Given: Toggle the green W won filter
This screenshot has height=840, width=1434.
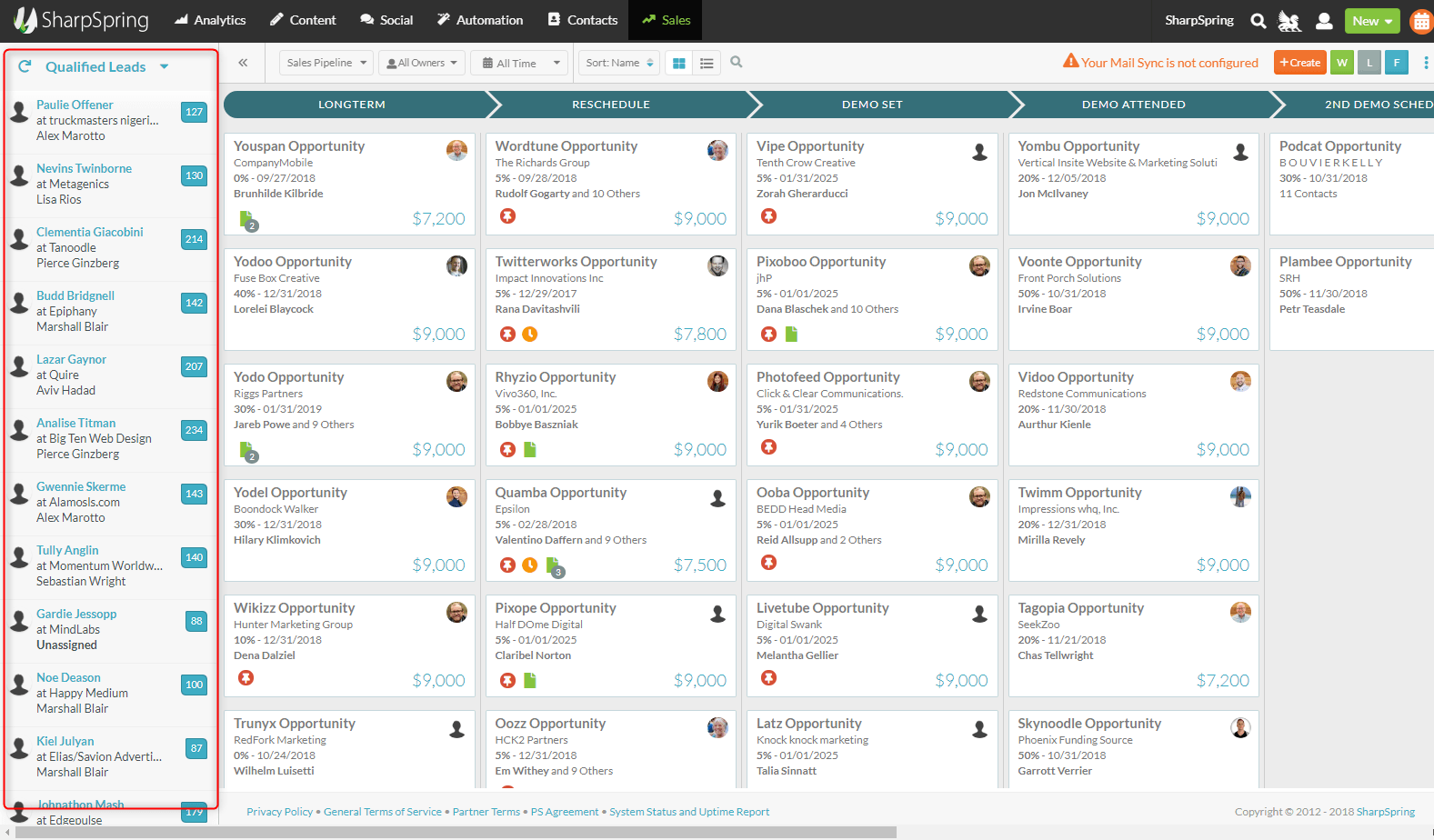Looking at the screenshot, I should point(1342,63).
